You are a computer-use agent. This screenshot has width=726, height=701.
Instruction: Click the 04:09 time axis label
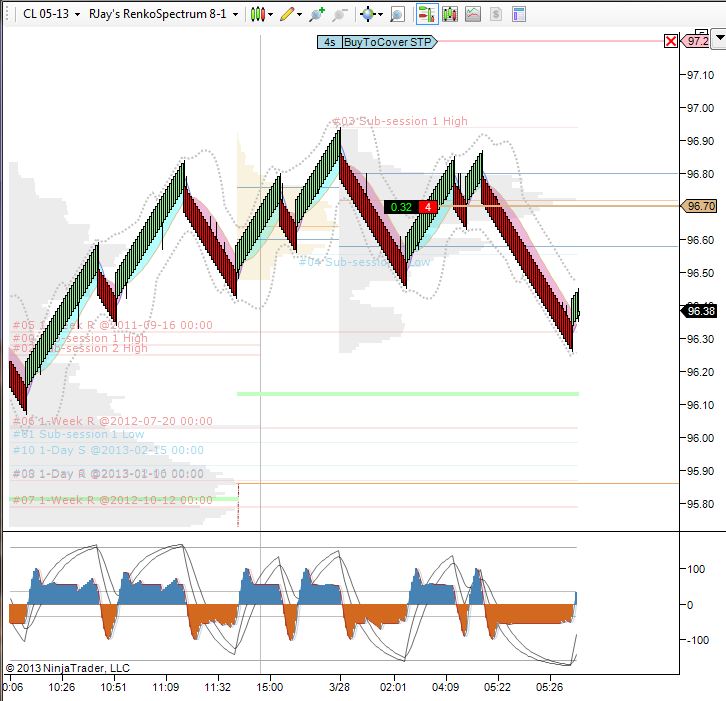click(445, 687)
